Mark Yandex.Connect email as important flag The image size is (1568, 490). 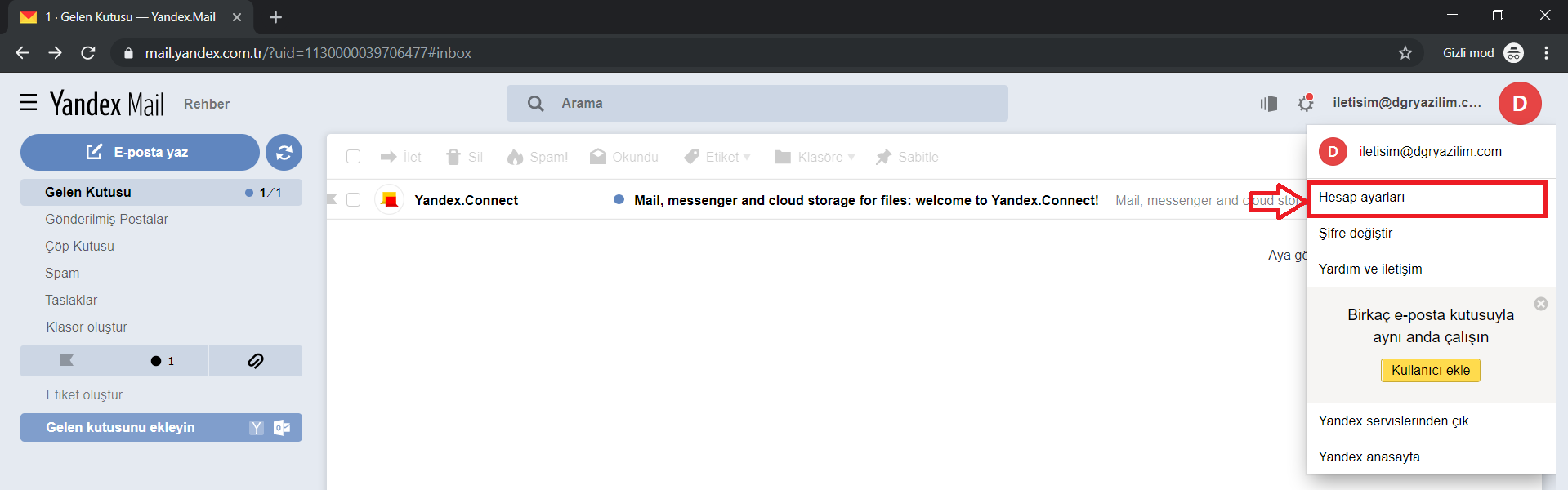click(x=332, y=199)
